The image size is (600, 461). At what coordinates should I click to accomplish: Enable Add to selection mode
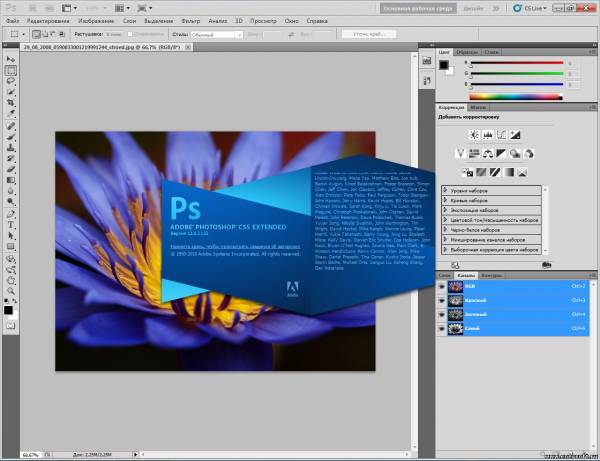45,34
